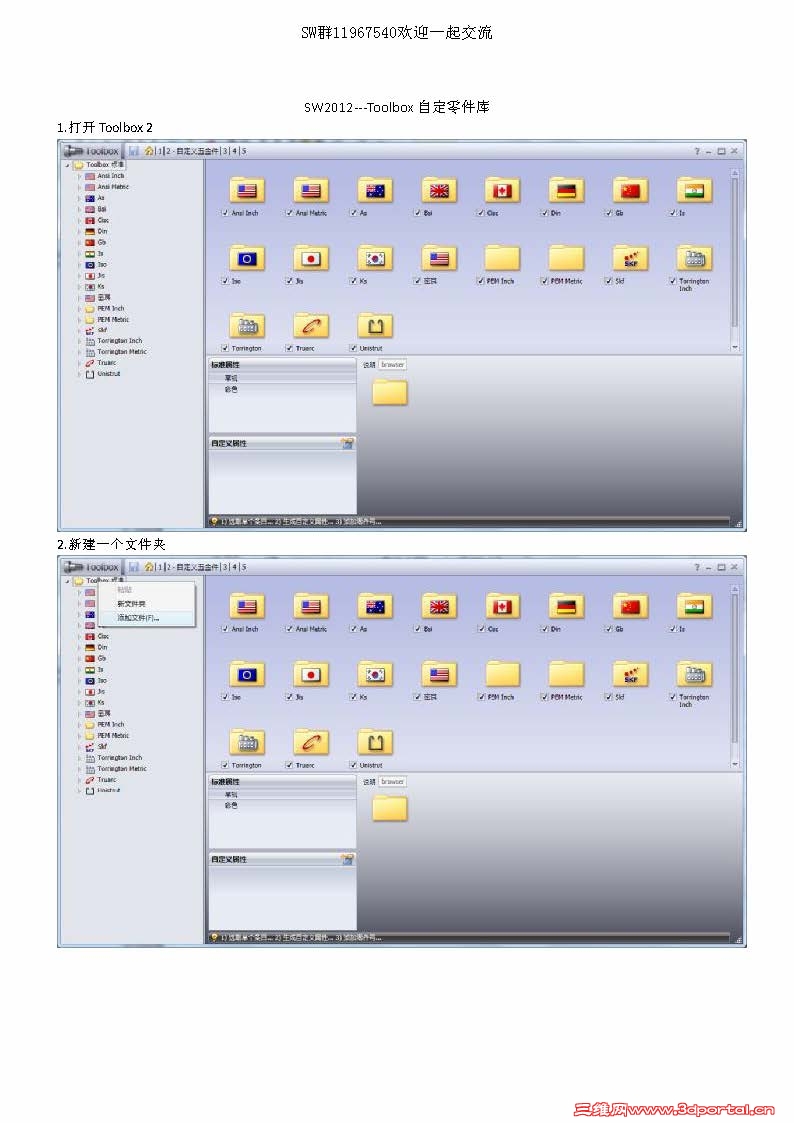Open the Truarc folder icon in step 1 window
This screenshot has width=794, height=1123.
311,326
